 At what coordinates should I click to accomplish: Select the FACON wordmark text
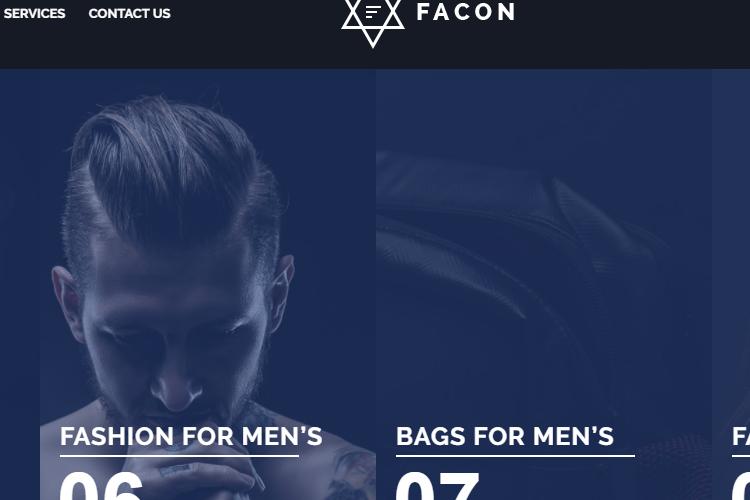[466, 12]
